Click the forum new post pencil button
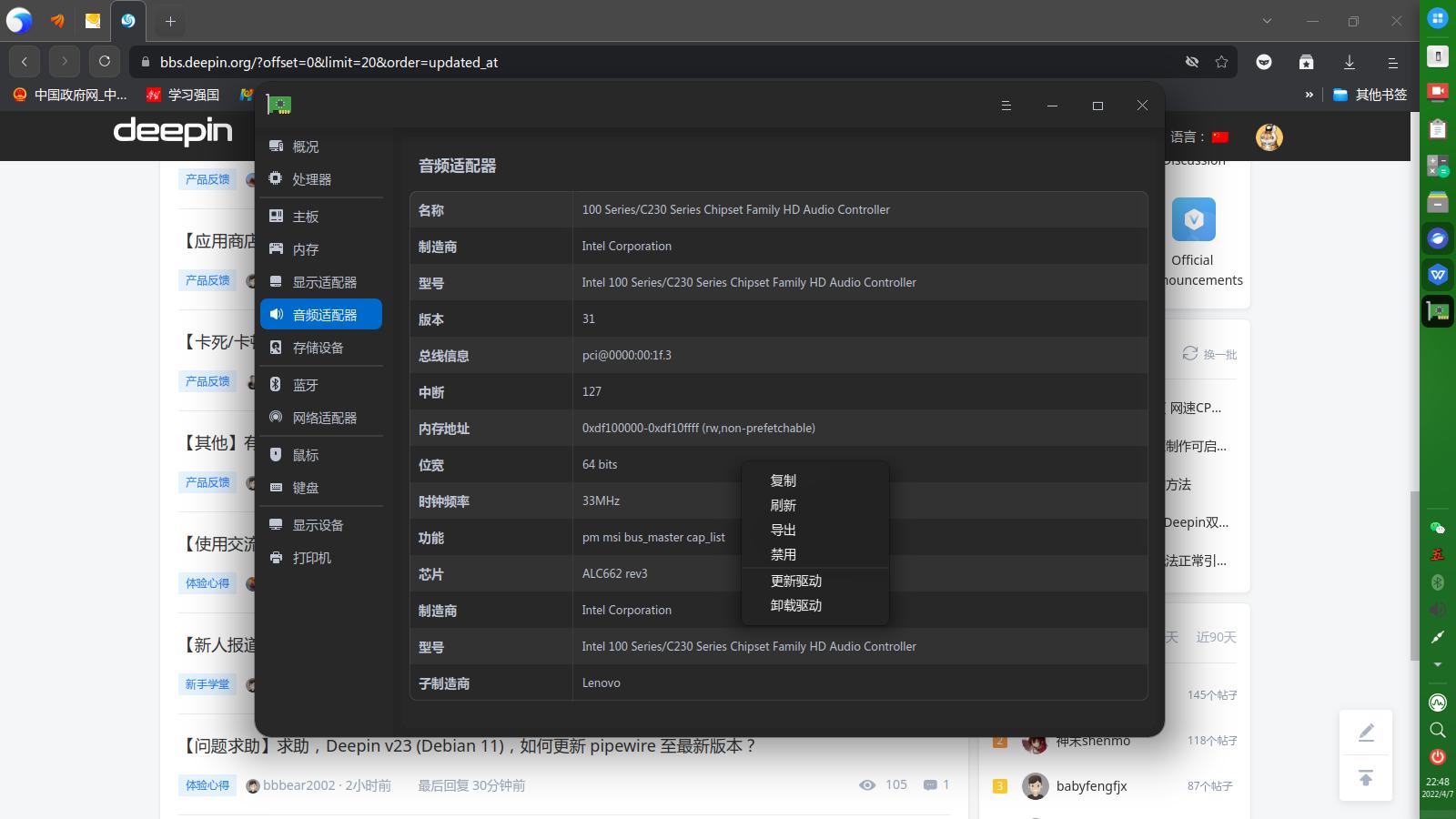The image size is (1456, 819). pyautogui.click(x=1366, y=733)
